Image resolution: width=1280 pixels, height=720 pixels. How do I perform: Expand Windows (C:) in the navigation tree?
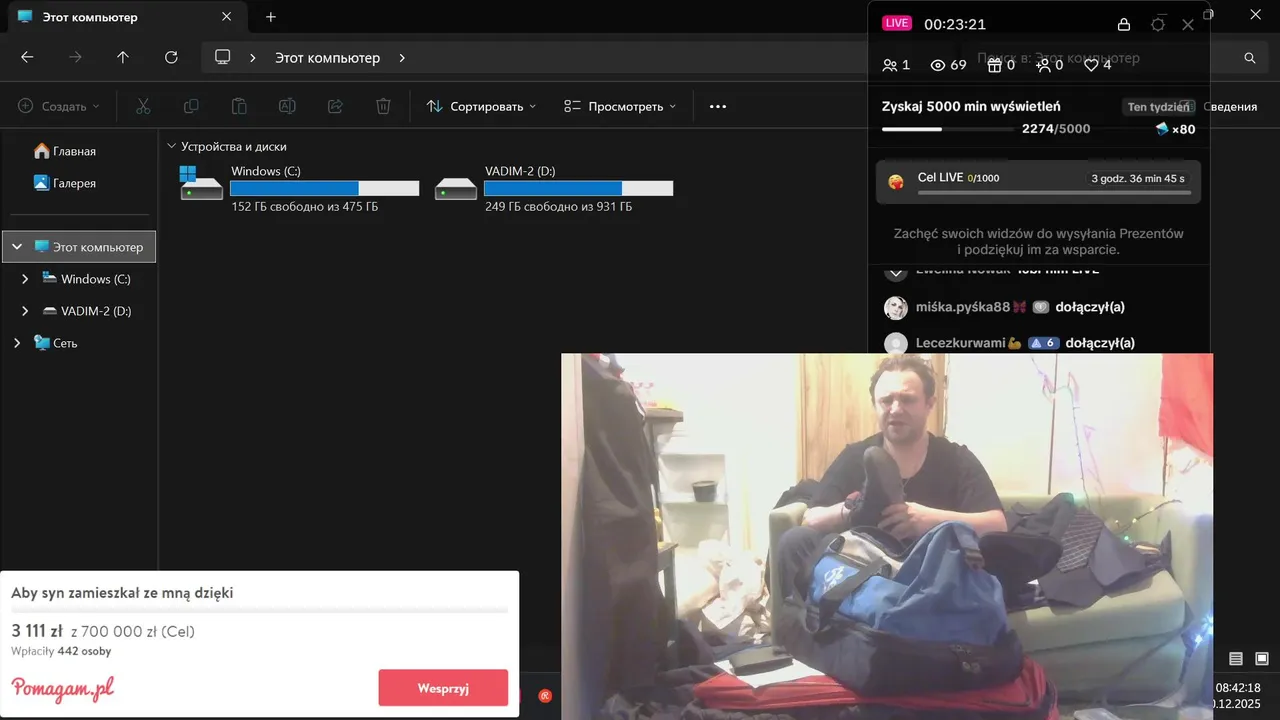25,279
